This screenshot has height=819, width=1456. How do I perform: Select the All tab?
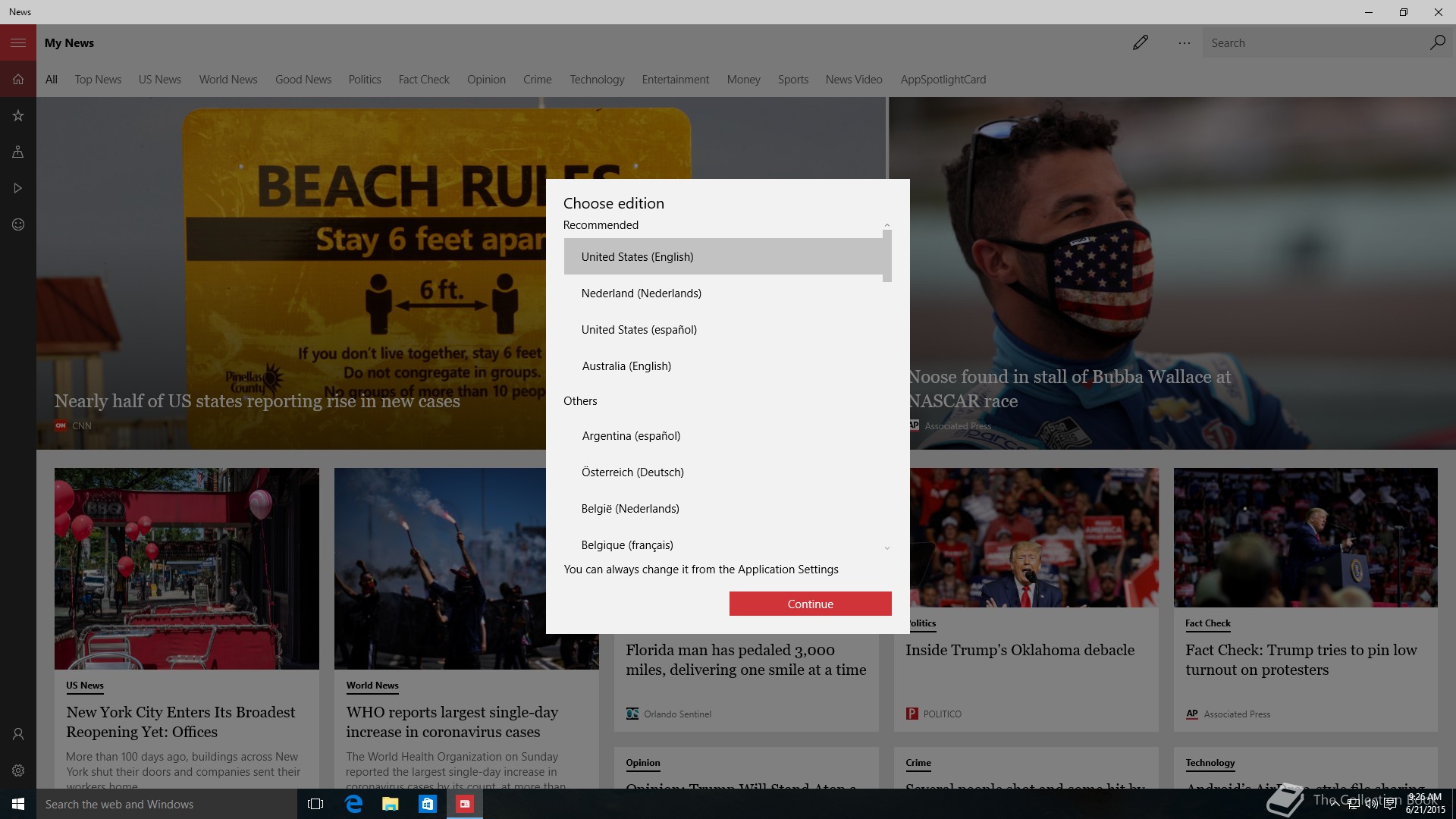coord(52,80)
